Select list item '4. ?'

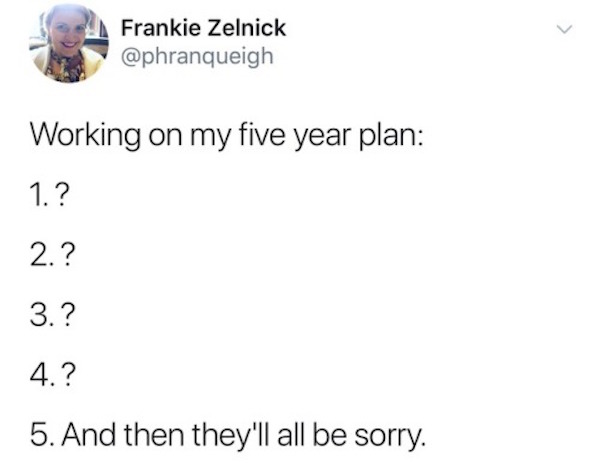coord(50,375)
